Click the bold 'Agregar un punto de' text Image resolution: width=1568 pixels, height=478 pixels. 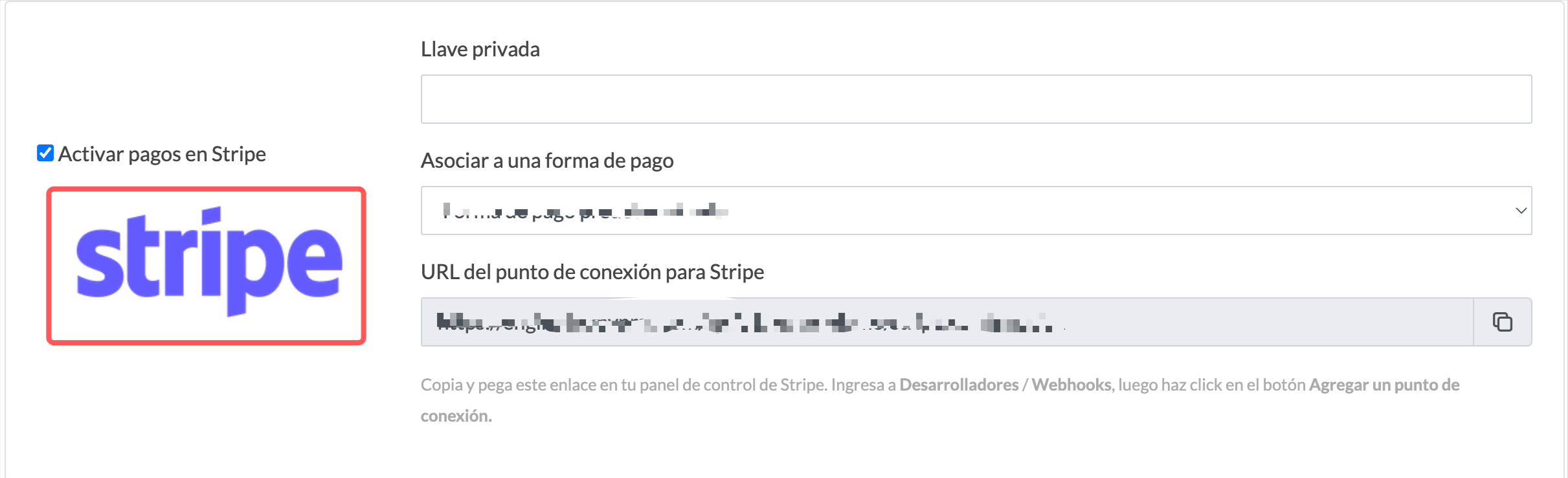(1384, 385)
